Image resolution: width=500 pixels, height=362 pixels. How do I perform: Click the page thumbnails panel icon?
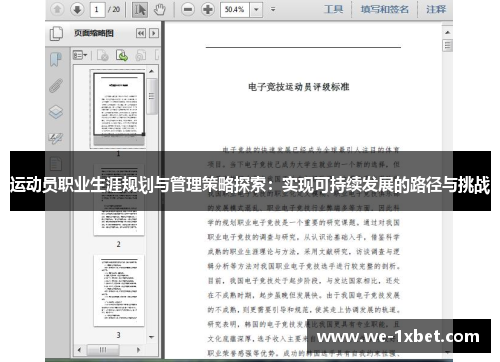click(56, 33)
